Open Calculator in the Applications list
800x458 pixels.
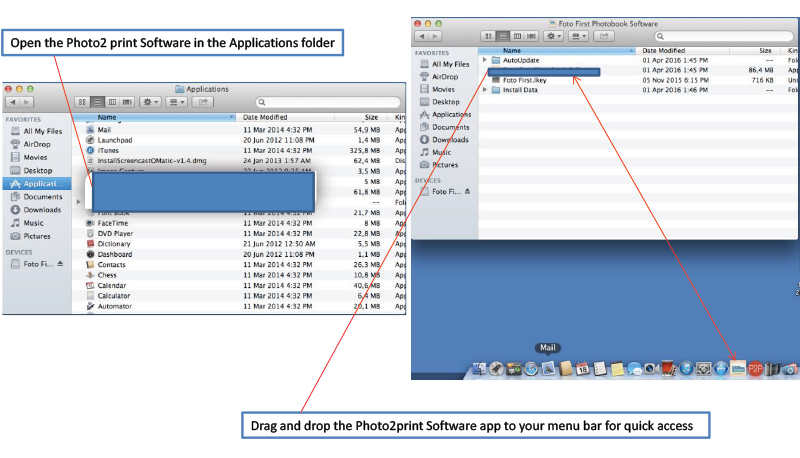coord(113,296)
